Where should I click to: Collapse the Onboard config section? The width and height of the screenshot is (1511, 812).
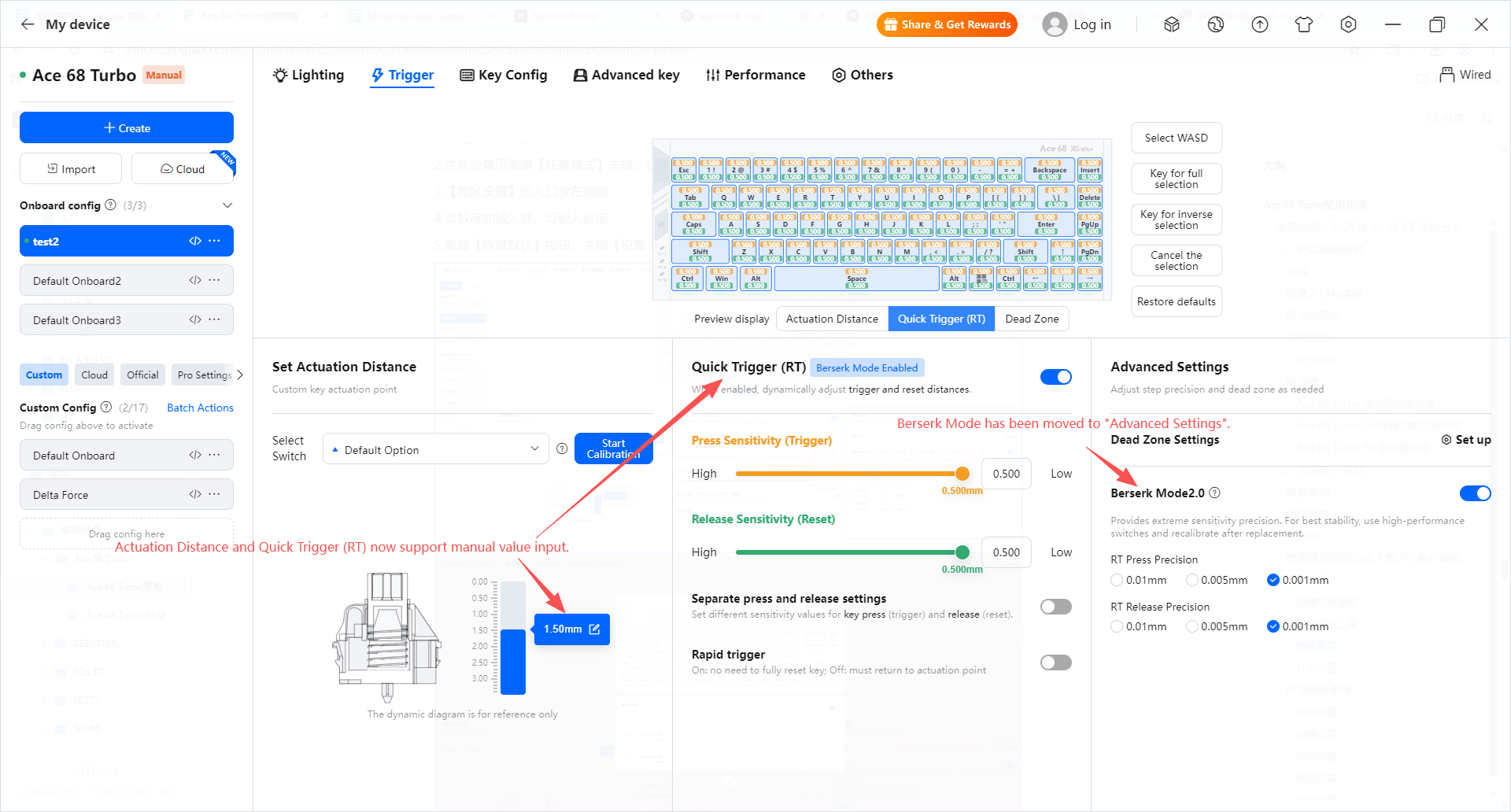(x=227, y=205)
